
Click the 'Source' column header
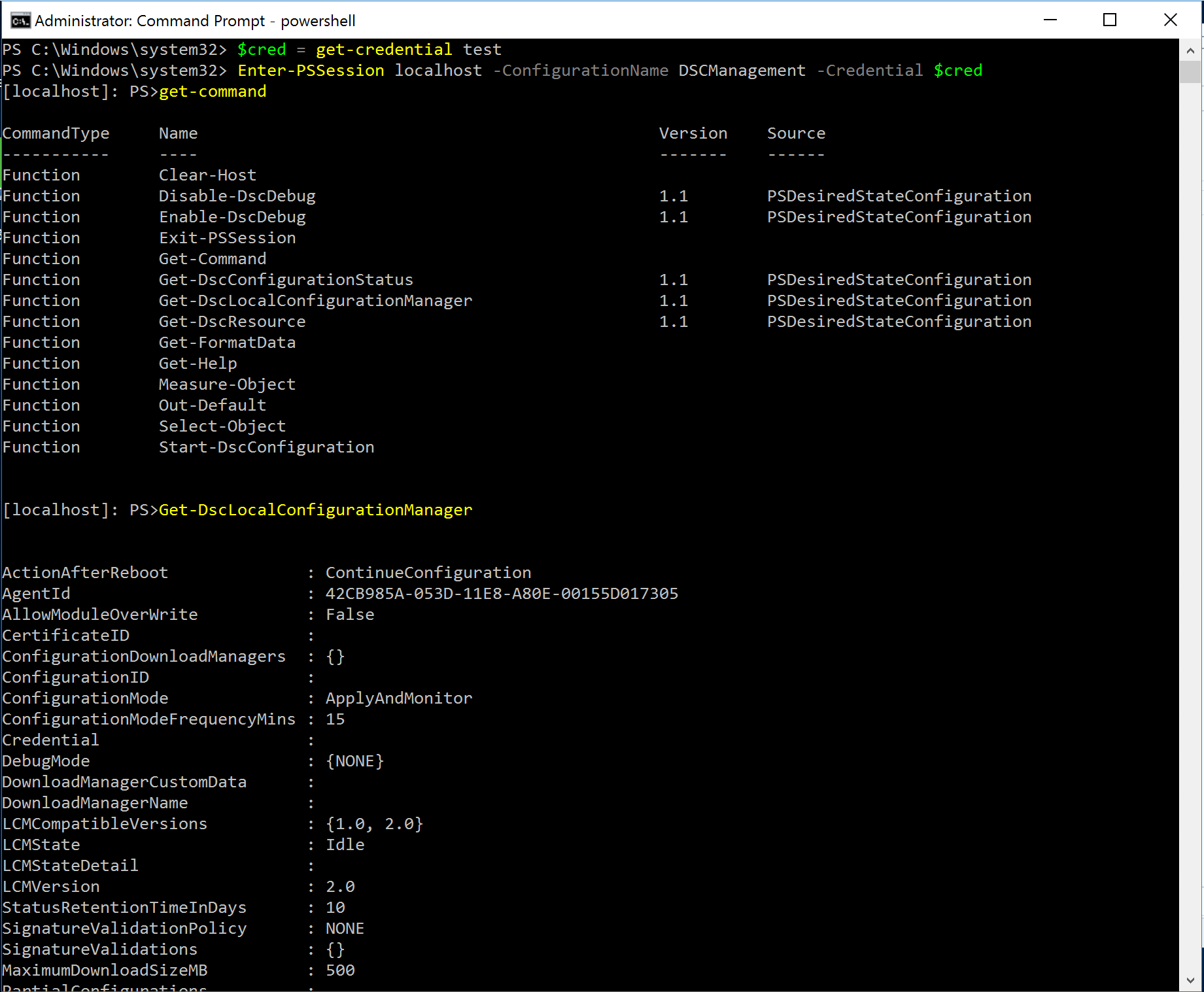pyautogui.click(x=796, y=133)
